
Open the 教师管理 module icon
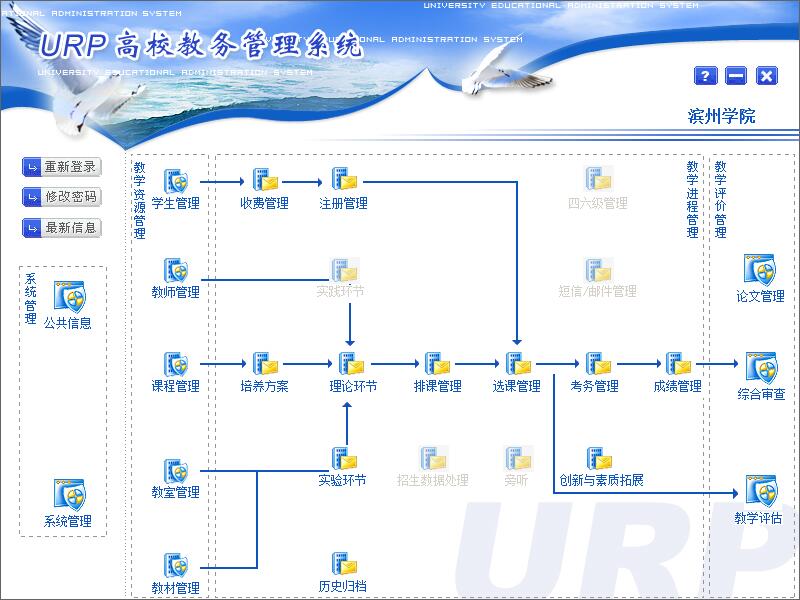[x=176, y=271]
